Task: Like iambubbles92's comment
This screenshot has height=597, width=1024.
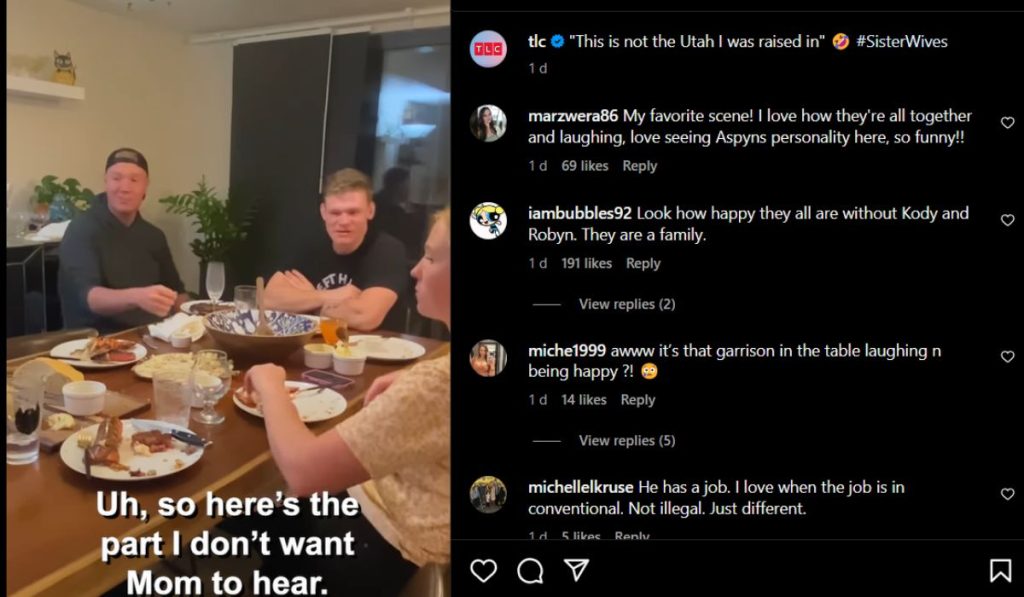Action: pyautogui.click(x=1007, y=221)
